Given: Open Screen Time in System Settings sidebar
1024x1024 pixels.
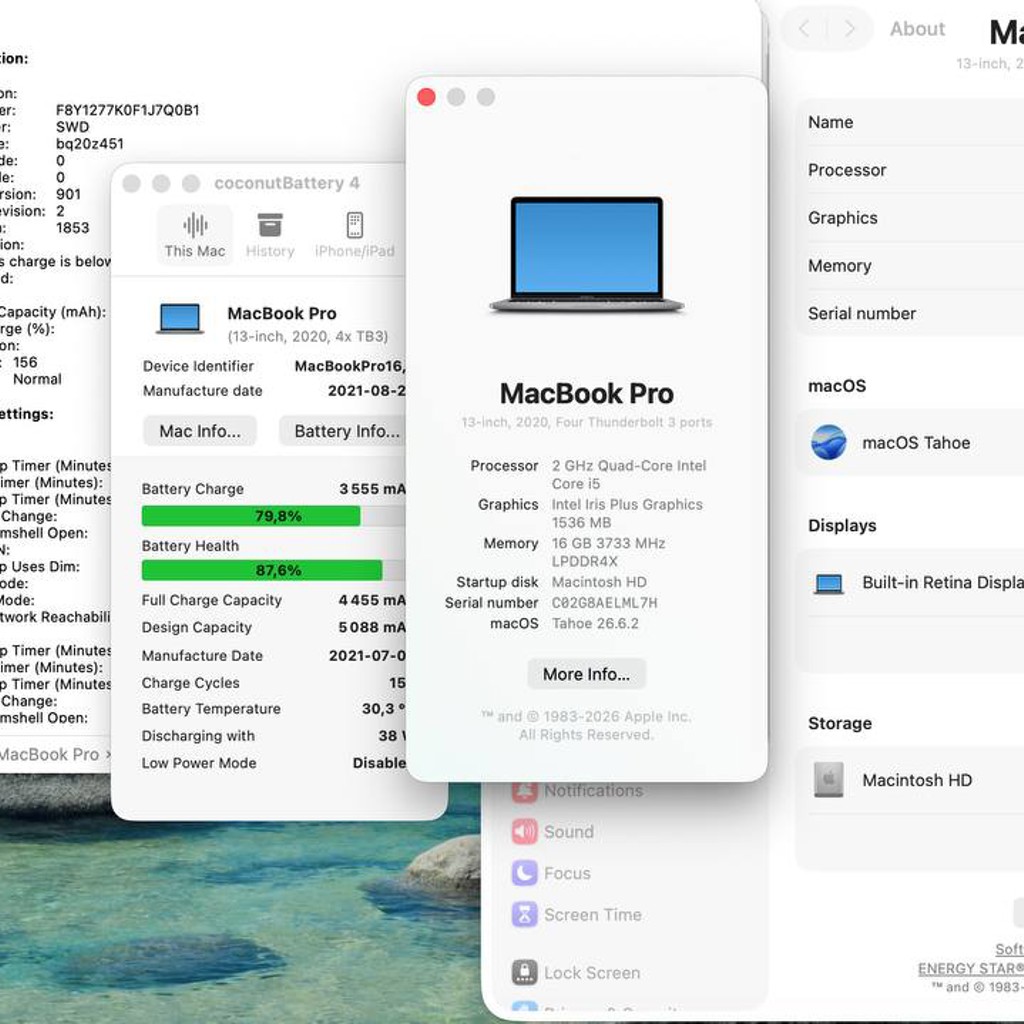Looking at the screenshot, I should [577, 915].
